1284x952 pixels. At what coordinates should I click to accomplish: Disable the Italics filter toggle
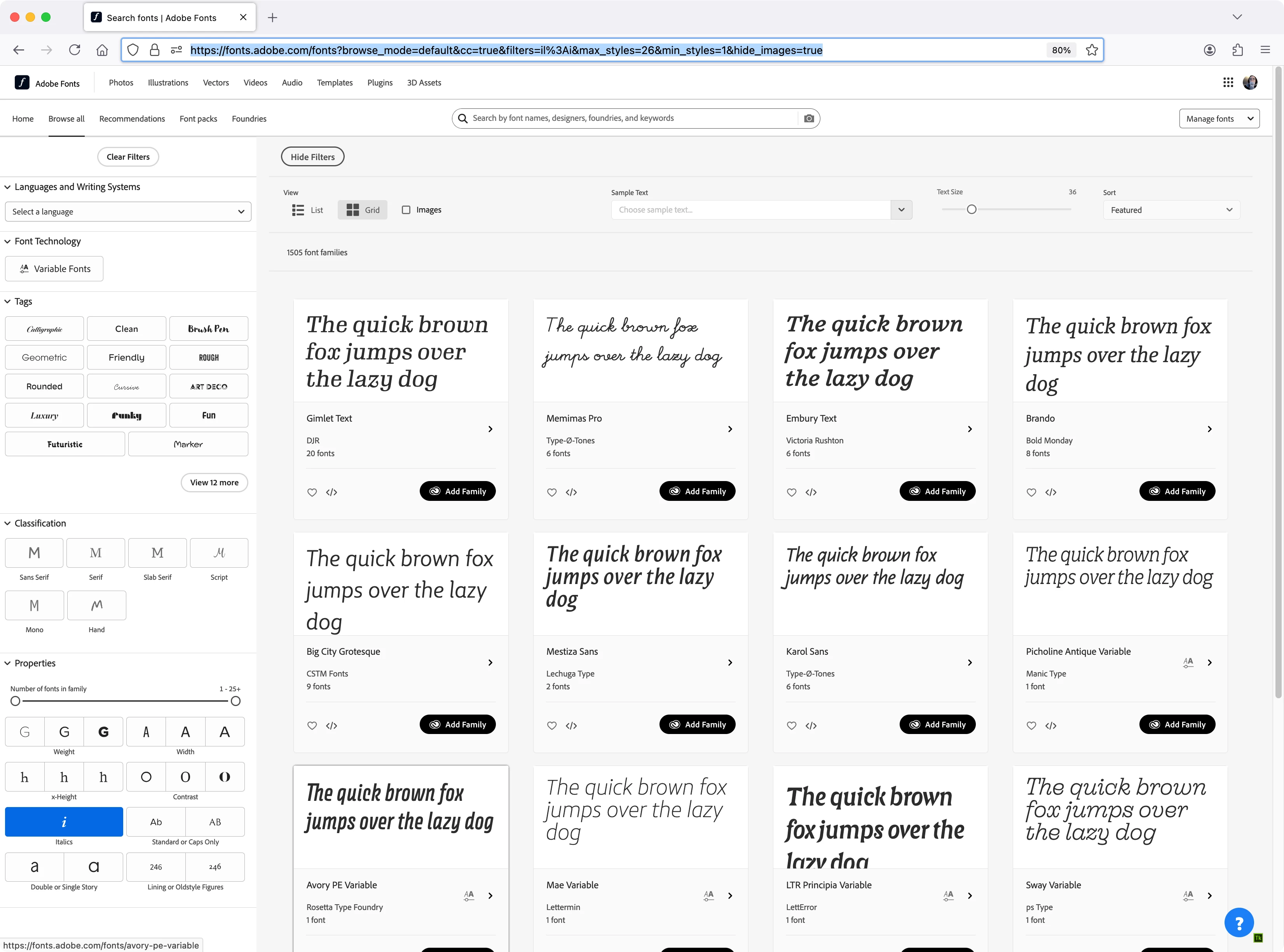(64, 822)
